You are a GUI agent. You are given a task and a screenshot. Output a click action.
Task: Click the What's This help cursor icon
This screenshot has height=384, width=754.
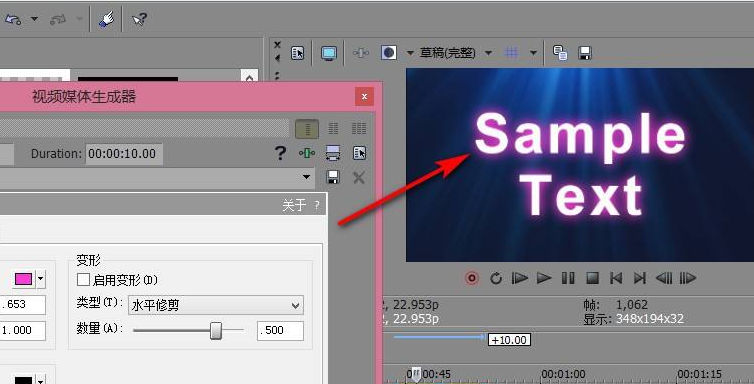[139, 19]
